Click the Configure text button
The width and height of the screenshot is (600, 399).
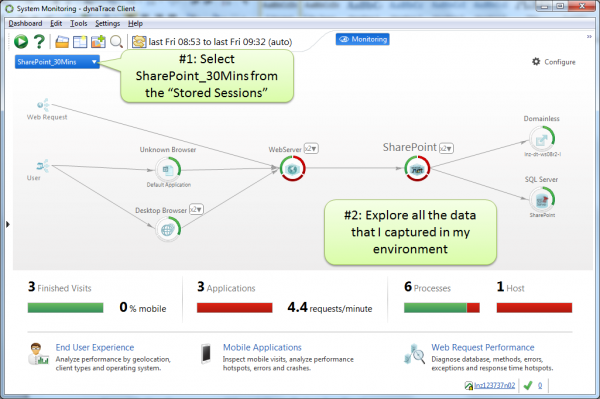coord(560,62)
